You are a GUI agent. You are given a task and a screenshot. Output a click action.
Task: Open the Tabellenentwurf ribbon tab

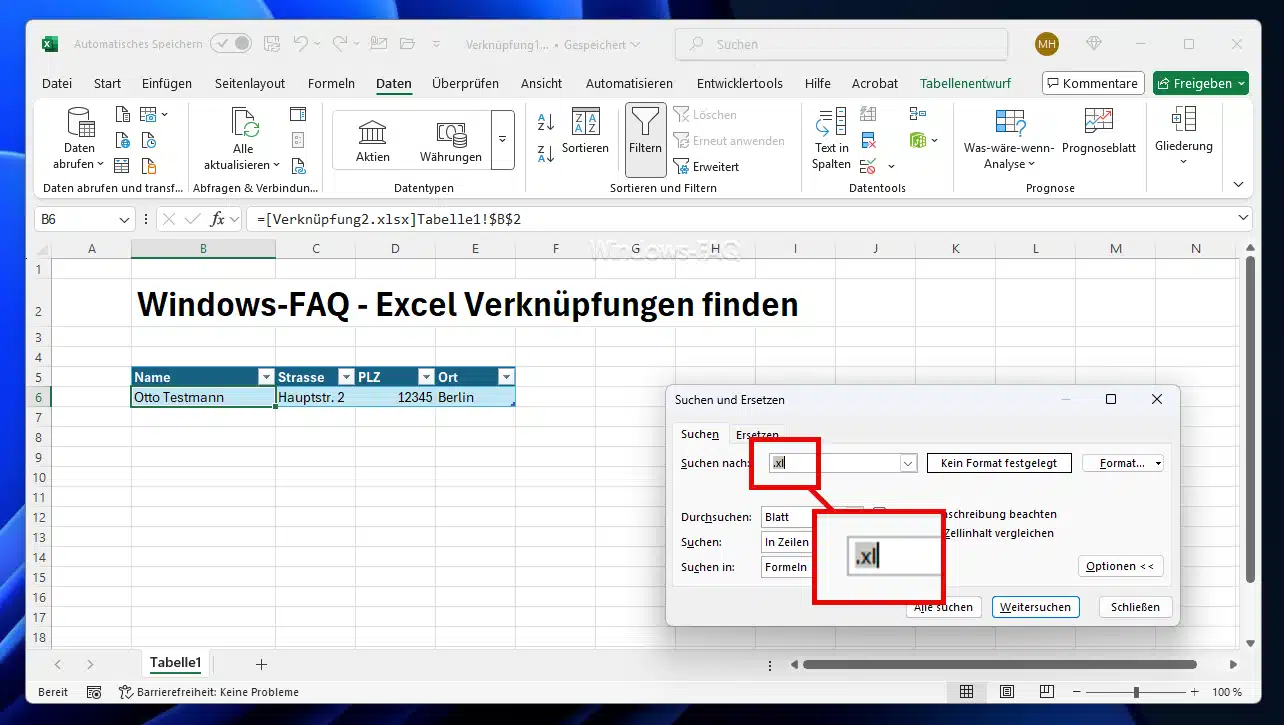pyautogui.click(x=965, y=83)
